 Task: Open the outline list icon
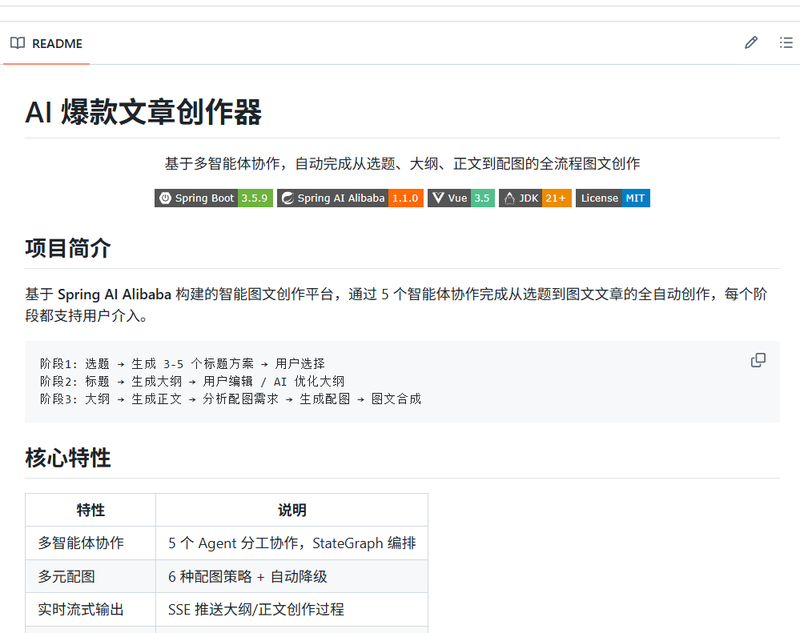(786, 43)
